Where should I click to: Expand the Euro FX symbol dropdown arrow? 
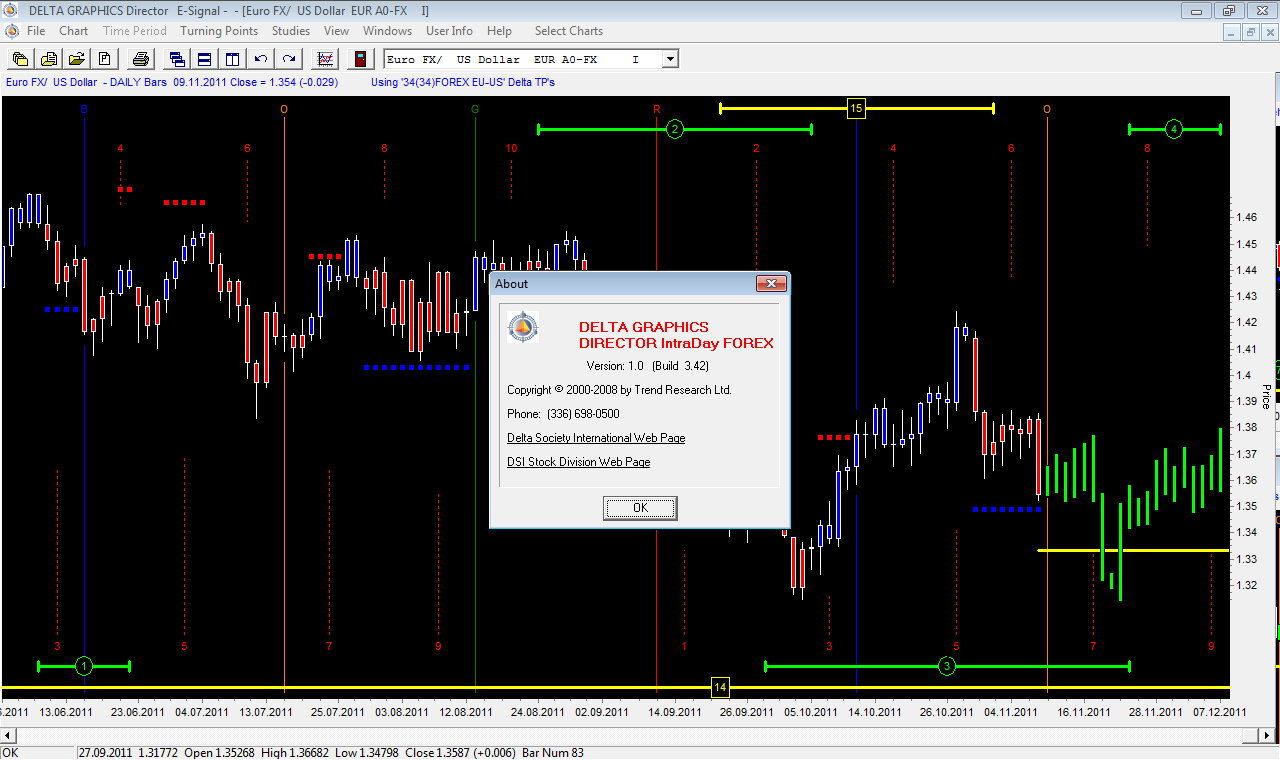[x=669, y=59]
